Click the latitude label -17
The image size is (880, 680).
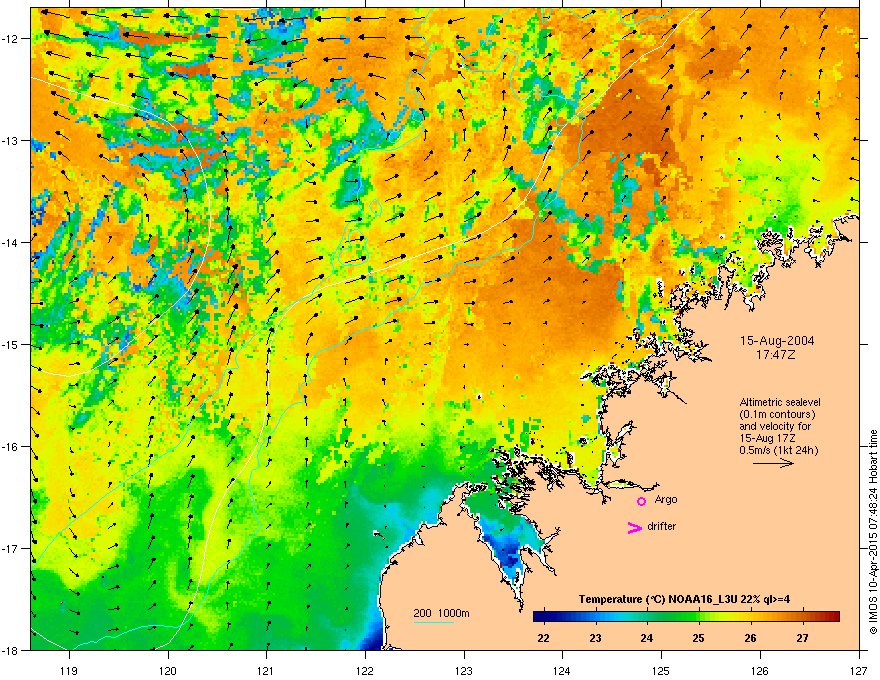click(x=10, y=548)
